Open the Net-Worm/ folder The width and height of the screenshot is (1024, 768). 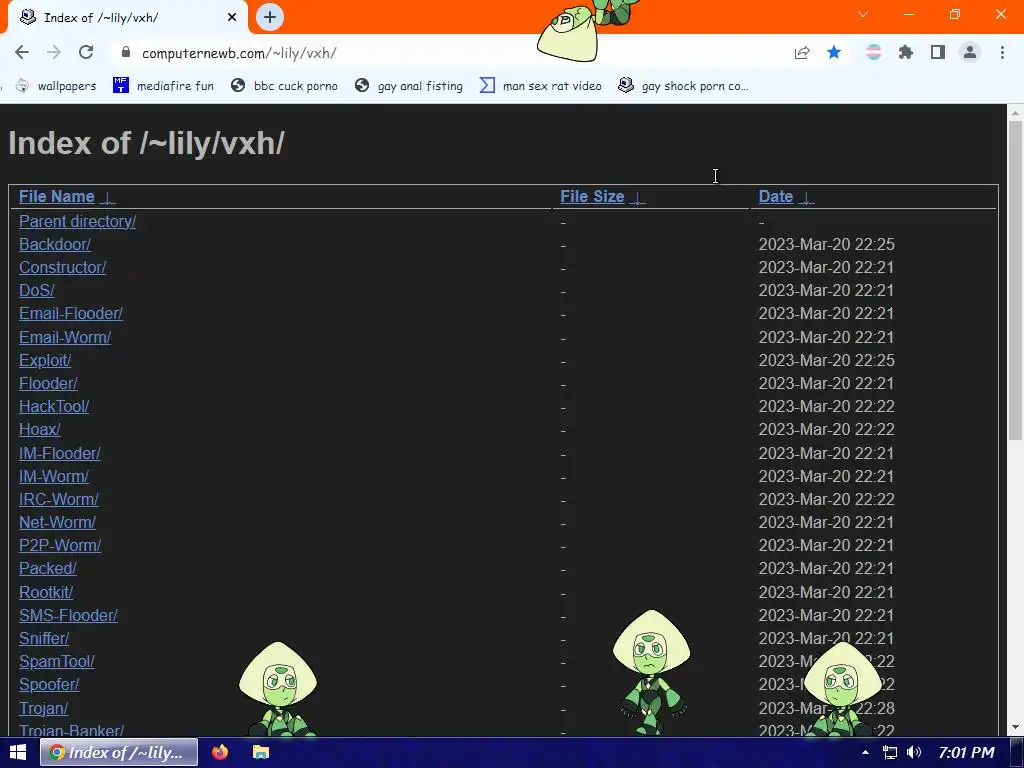(x=57, y=522)
